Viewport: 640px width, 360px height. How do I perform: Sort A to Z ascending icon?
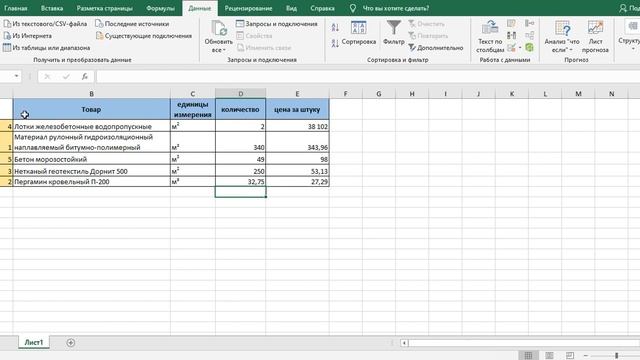coord(335,27)
